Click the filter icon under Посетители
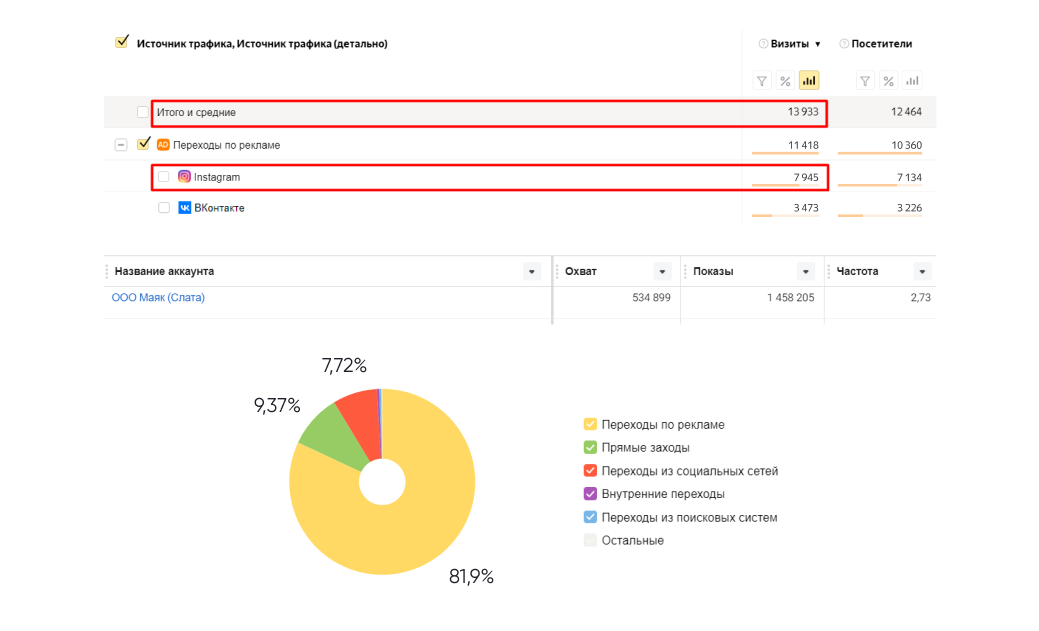Screen dimensions: 1039x631 click(865, 81)
